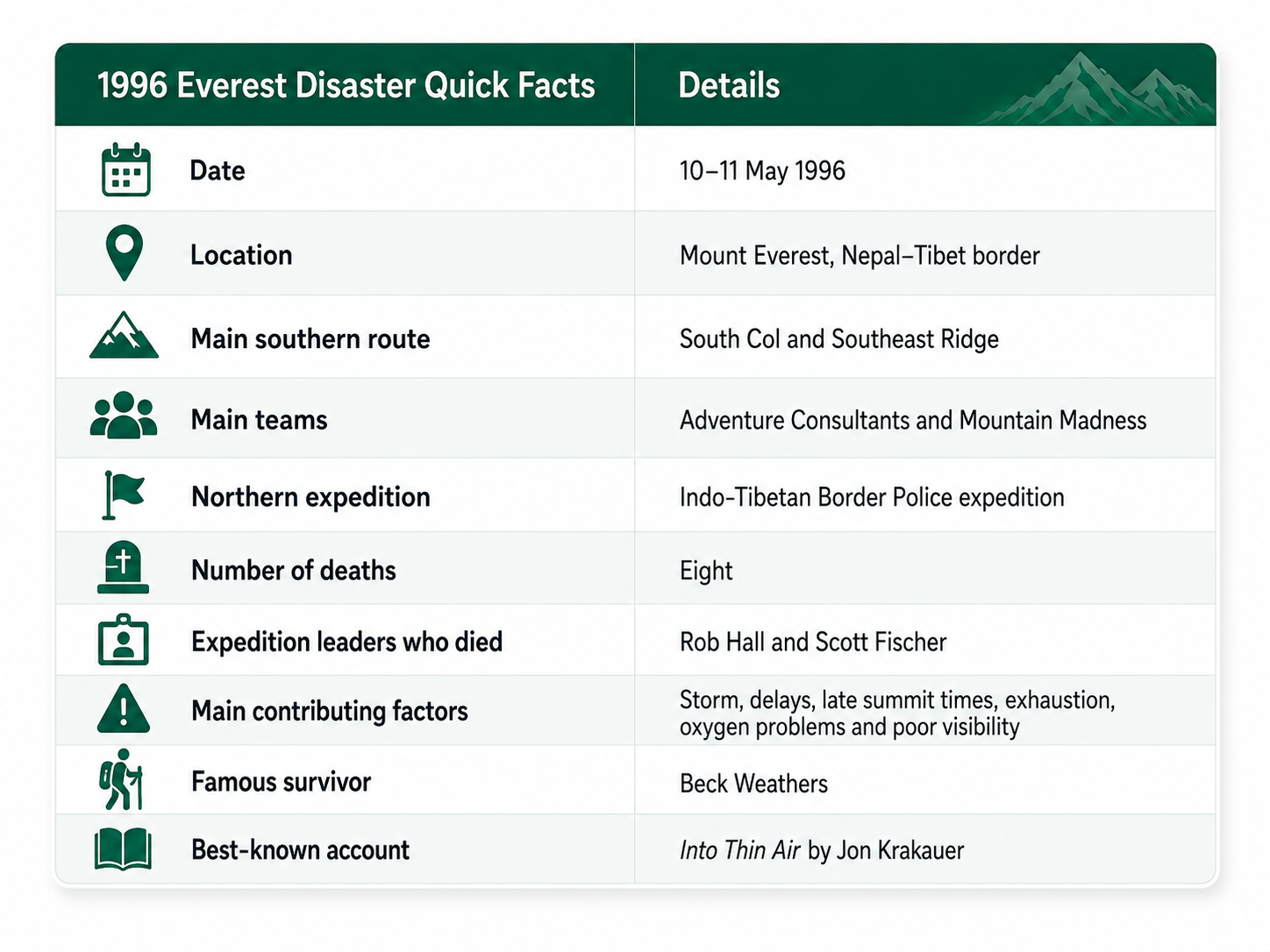
Task: Click the flag icon for Northern expedition
Action: [123, 495]
